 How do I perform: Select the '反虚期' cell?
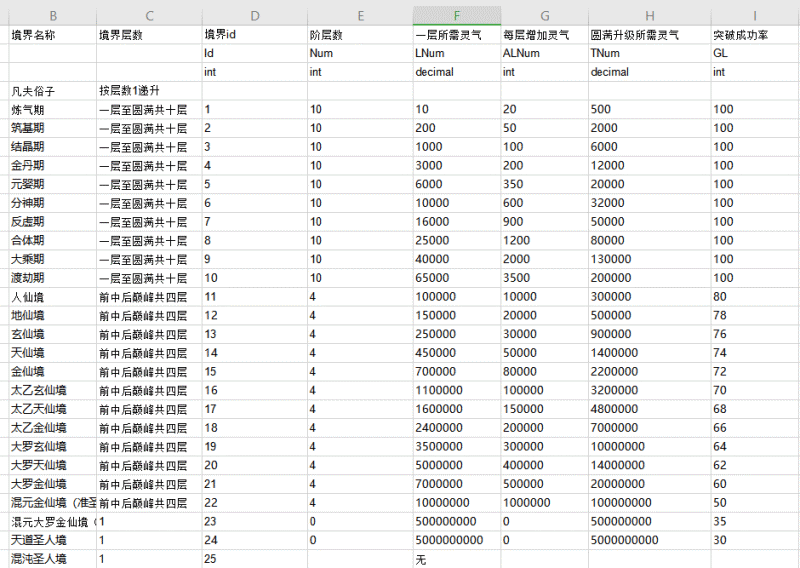click(x=53, y=222)
